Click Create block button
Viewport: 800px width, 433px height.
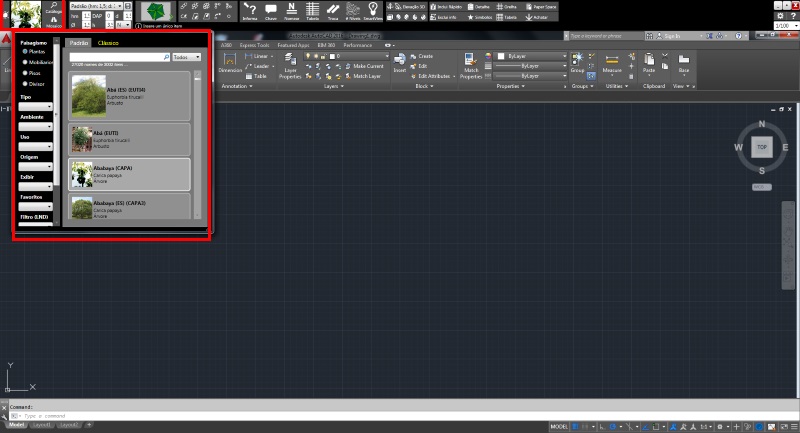[x=421, y=56]
